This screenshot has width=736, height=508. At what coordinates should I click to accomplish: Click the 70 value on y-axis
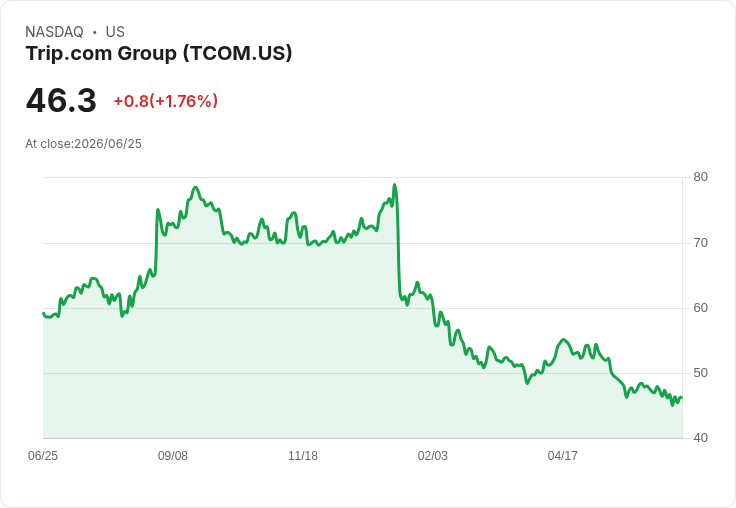(x=700, y=243)
